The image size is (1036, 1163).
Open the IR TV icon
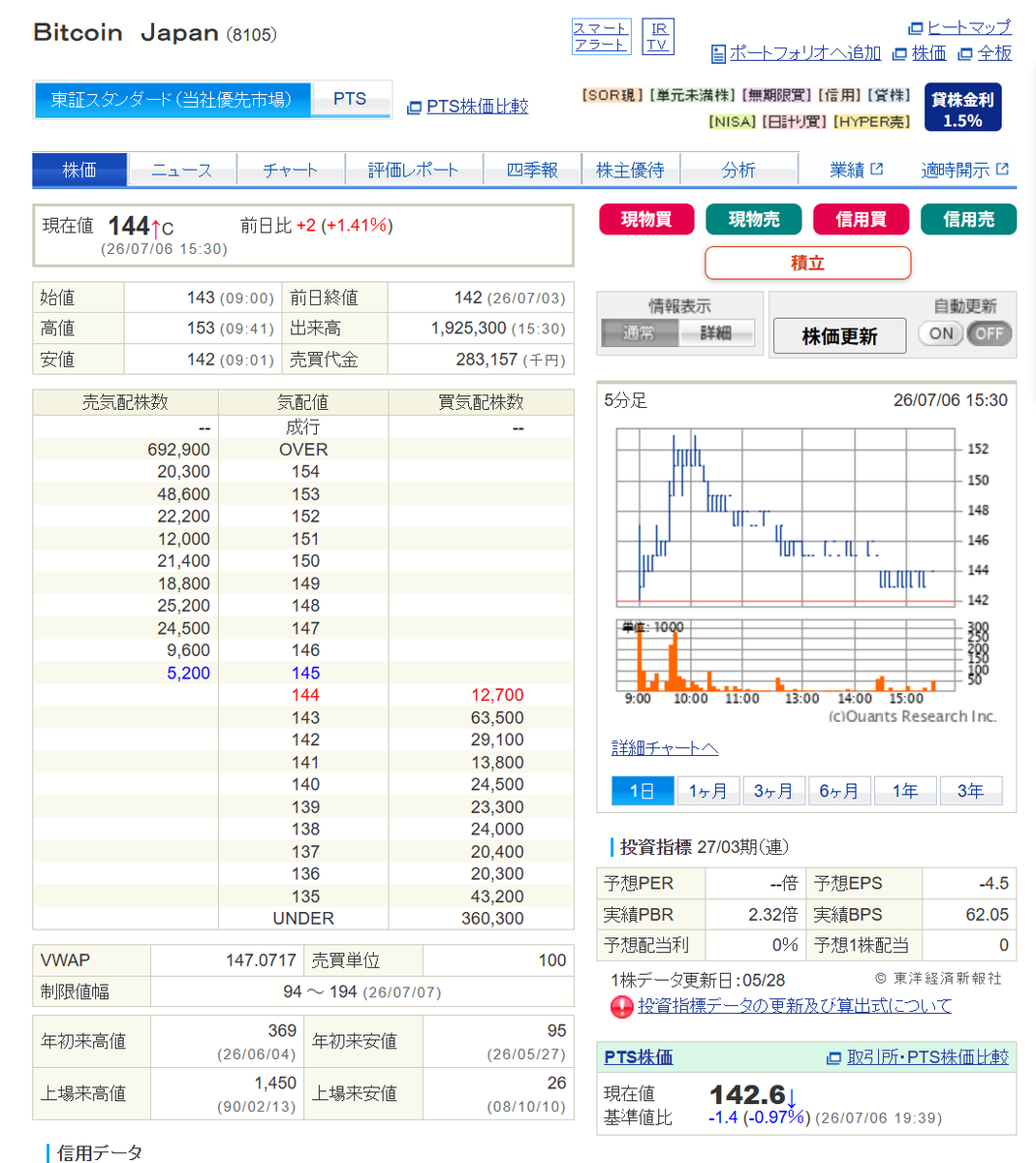tap(658, 37)
